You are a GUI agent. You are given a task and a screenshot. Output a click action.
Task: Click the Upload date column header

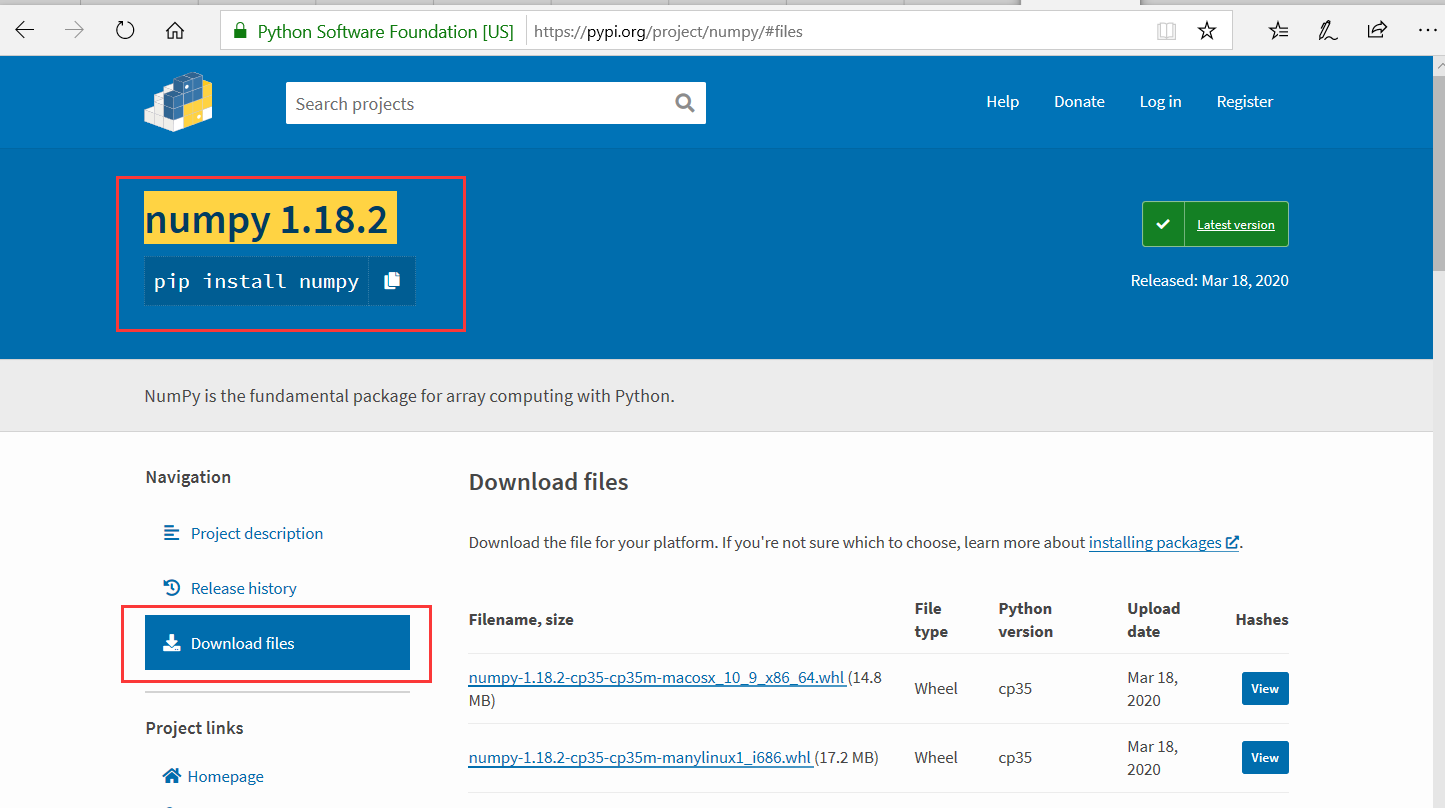point(1153,620)
